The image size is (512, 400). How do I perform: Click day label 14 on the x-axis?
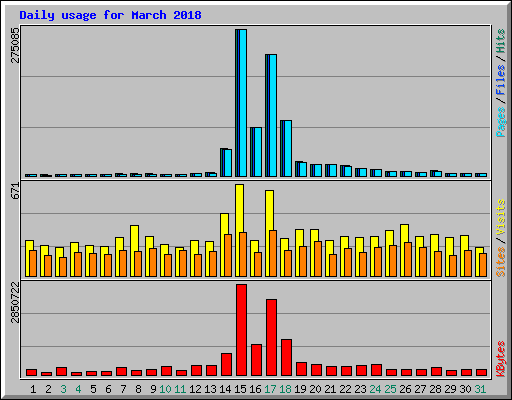(225, 389)
